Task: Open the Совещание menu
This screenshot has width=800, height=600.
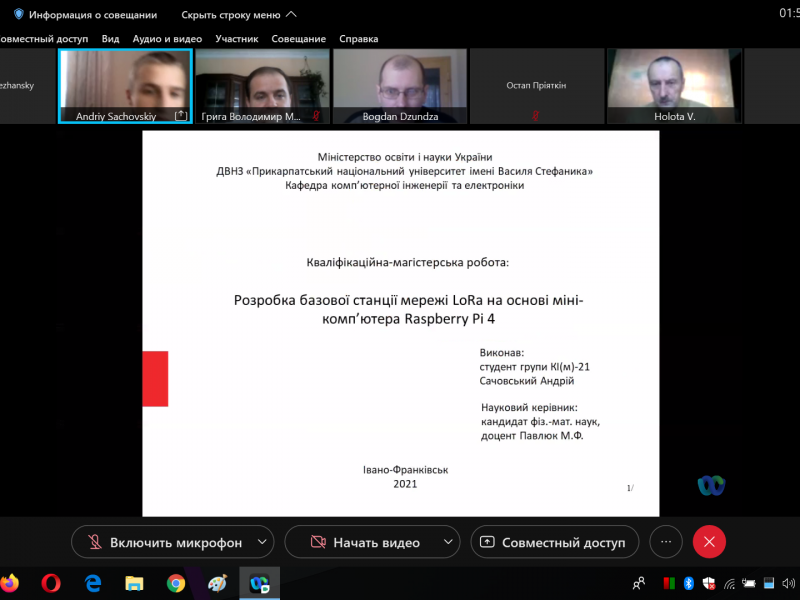Action: pos(299,39)
